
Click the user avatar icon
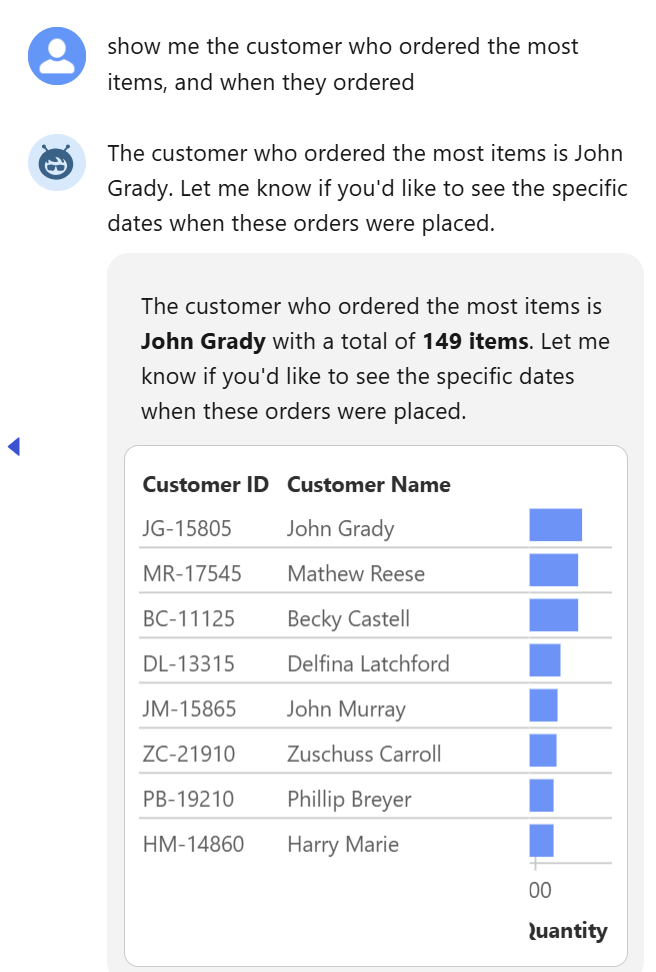point(56,56)
